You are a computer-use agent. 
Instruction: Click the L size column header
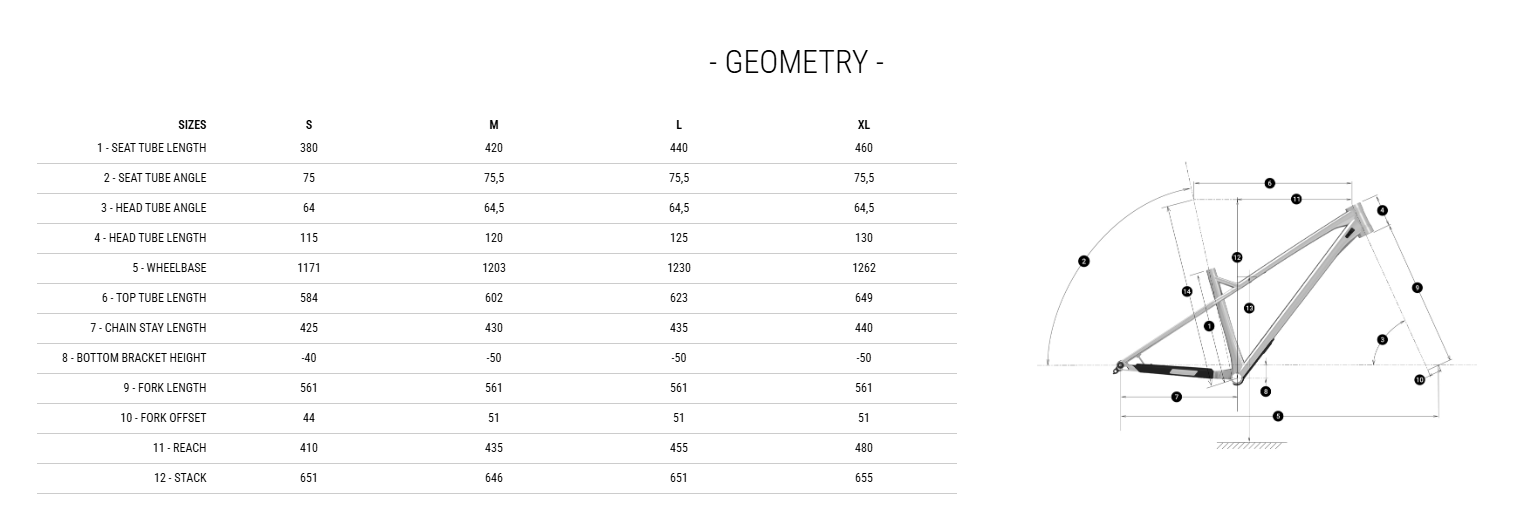pos(679,125)
